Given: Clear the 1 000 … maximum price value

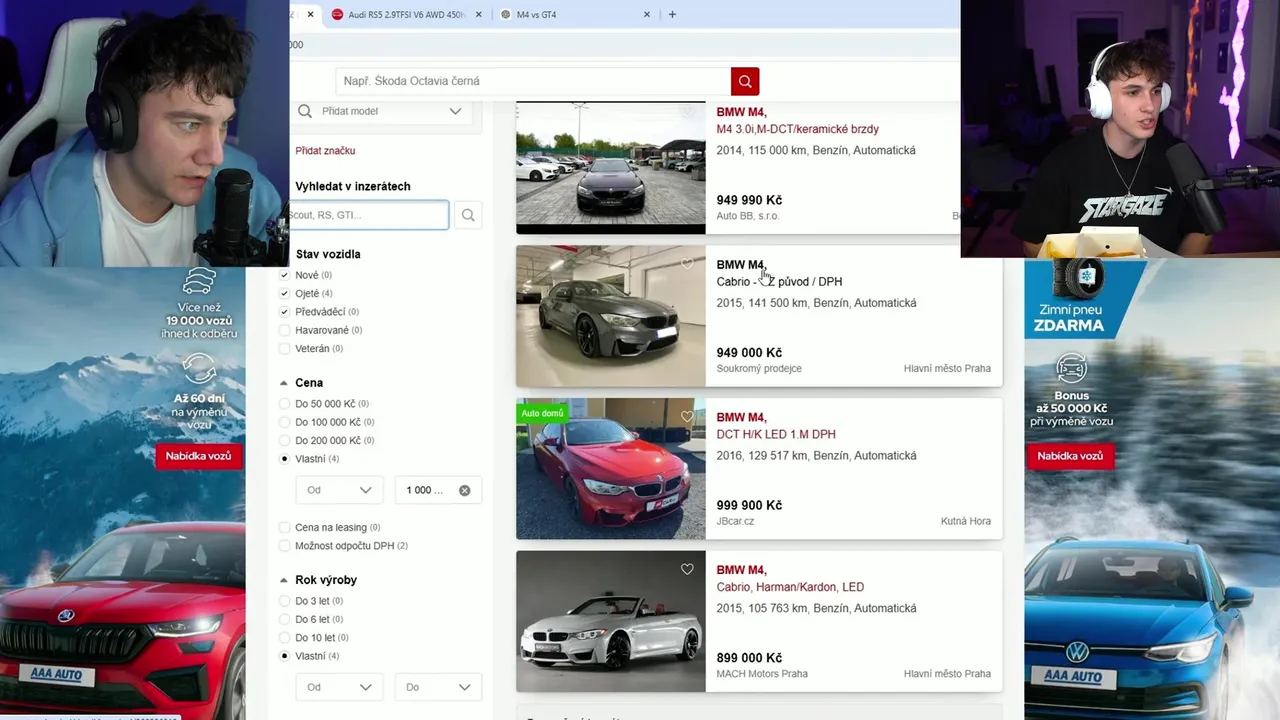Looking at the screenshot, I should coord(464,490).
